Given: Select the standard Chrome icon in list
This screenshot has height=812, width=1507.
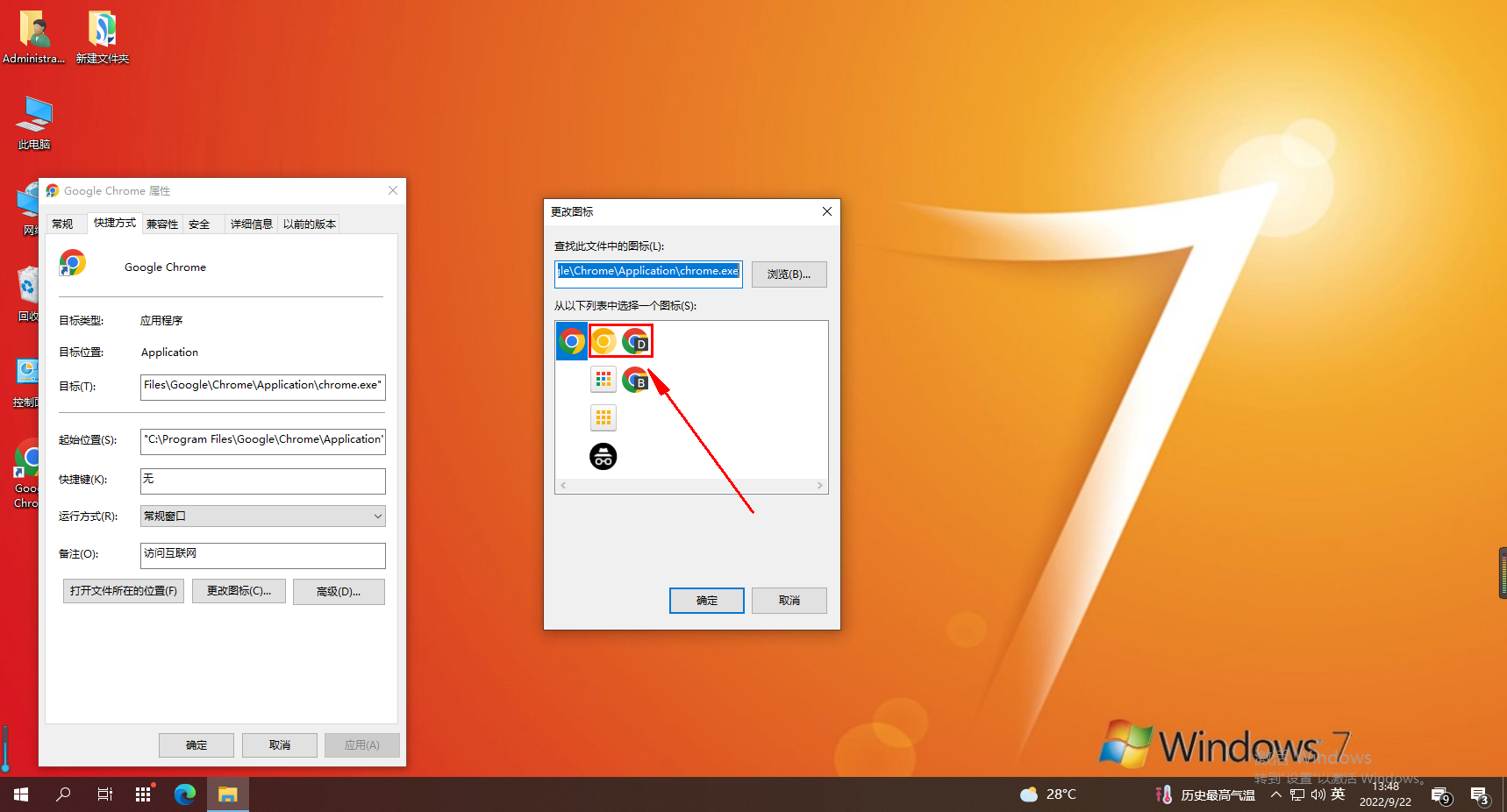Looking at the screenshot, I should 572,341.
